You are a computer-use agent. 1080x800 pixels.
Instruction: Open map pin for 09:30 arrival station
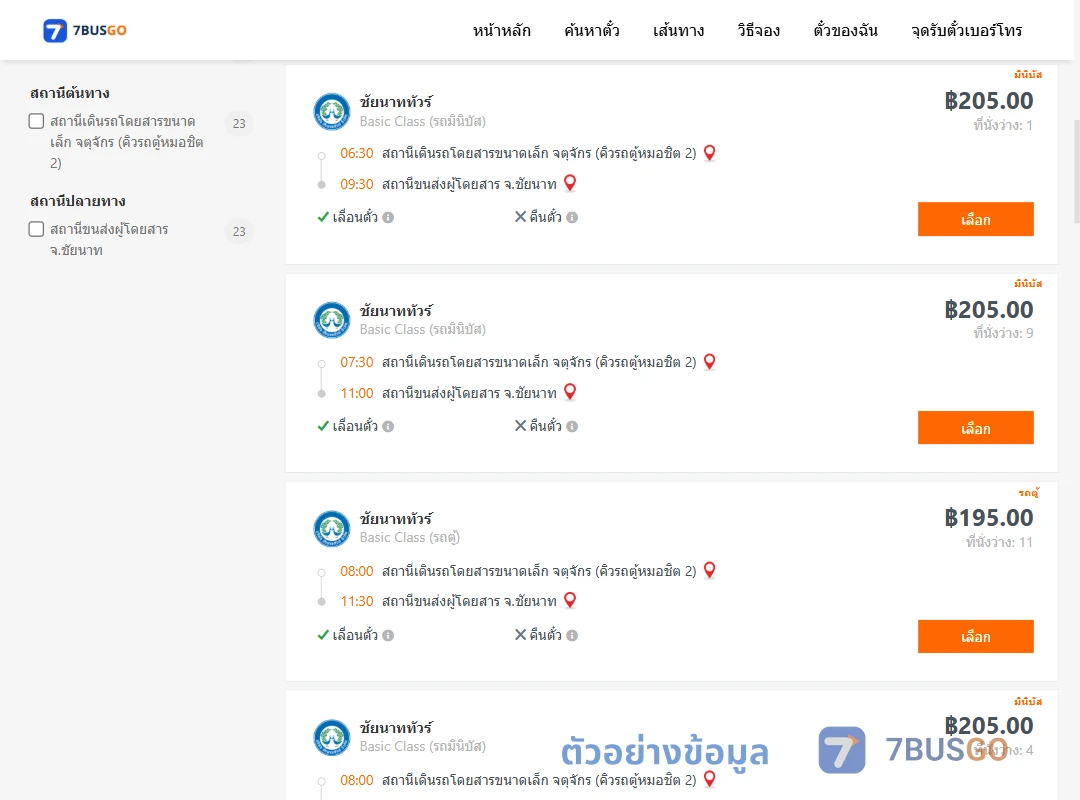point(570,183)
